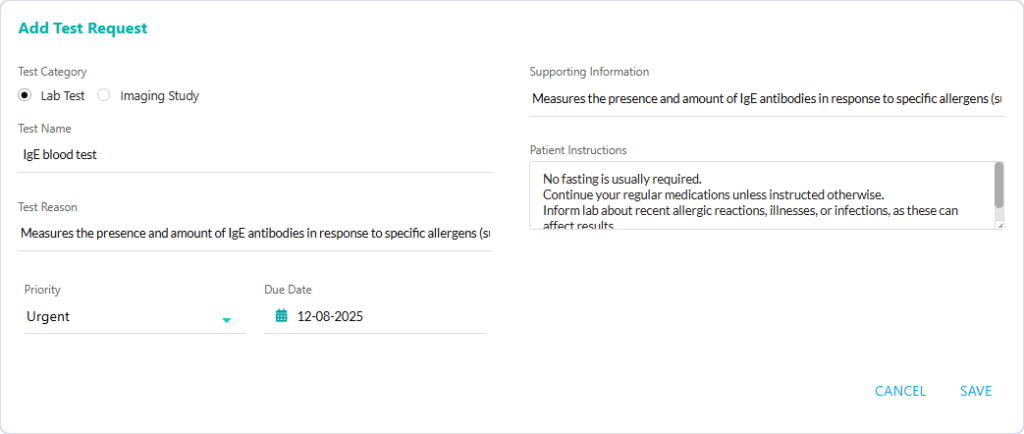Click the textarea resize grip corner
The image size is (1024, 434).
pyautogui.click(x=1000, y=225)
